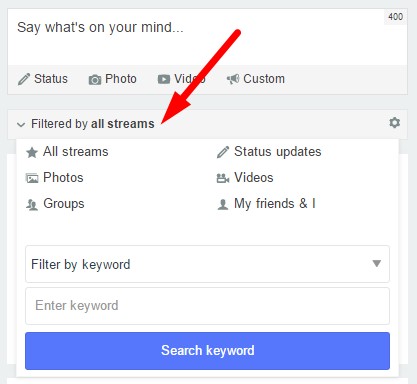Select the Custom post tab
417x384 pixels.
click(256, 79)
